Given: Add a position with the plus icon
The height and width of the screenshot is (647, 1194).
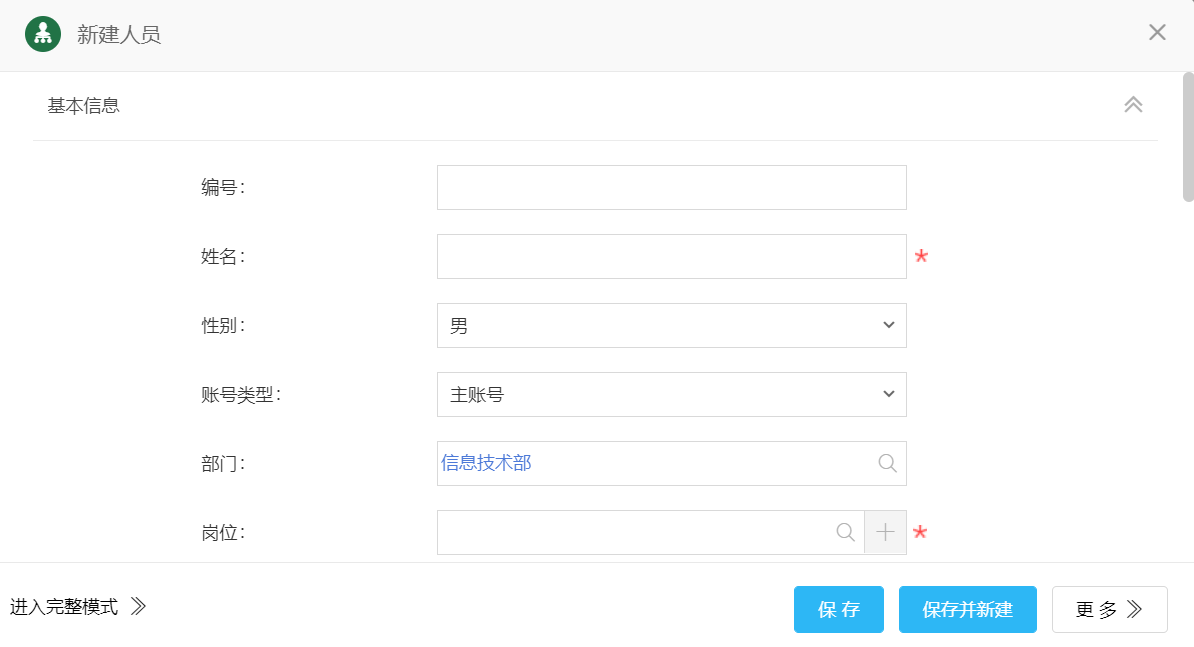Looking at the screenshot, I should (x=885, y=532).
